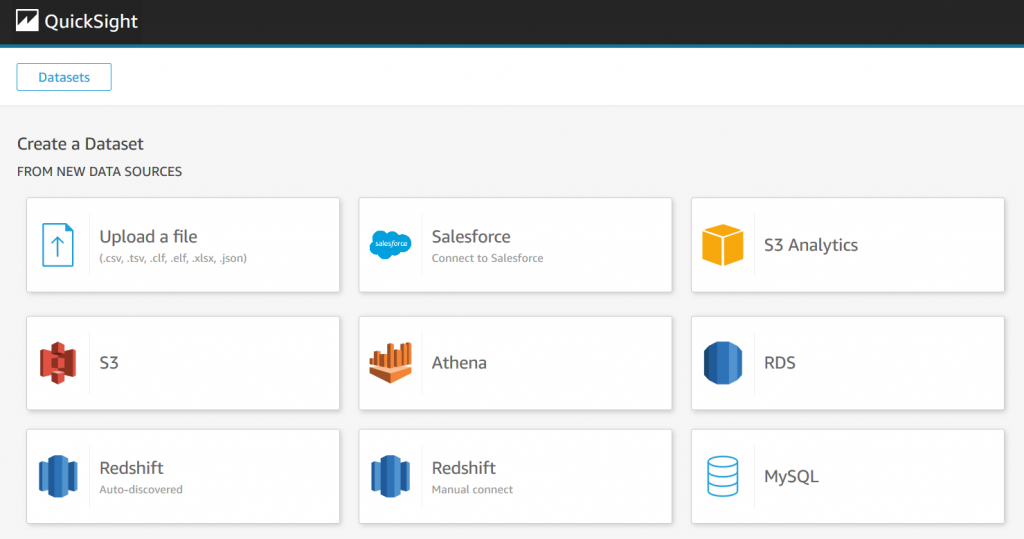
Task: Open the Datasets button
Action: click(64, 77)
